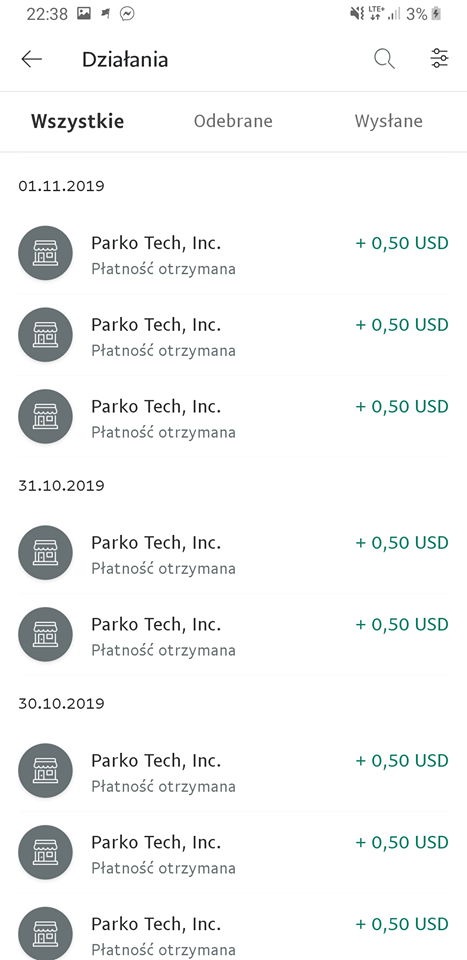Tap the back arrow icon
The image size is (467, 960).
pyautogui.click(x=31, y=59)
